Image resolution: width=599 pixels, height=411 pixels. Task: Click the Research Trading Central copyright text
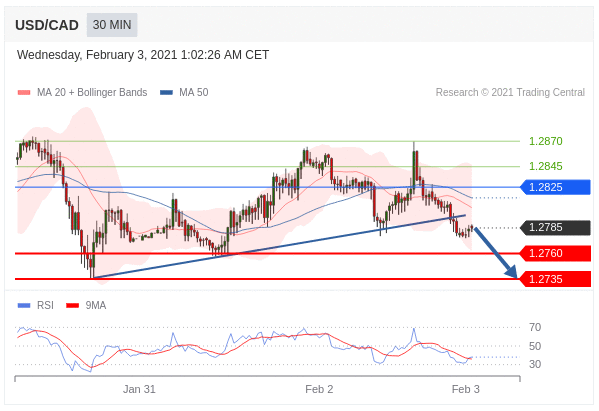(x=510, y=92)
